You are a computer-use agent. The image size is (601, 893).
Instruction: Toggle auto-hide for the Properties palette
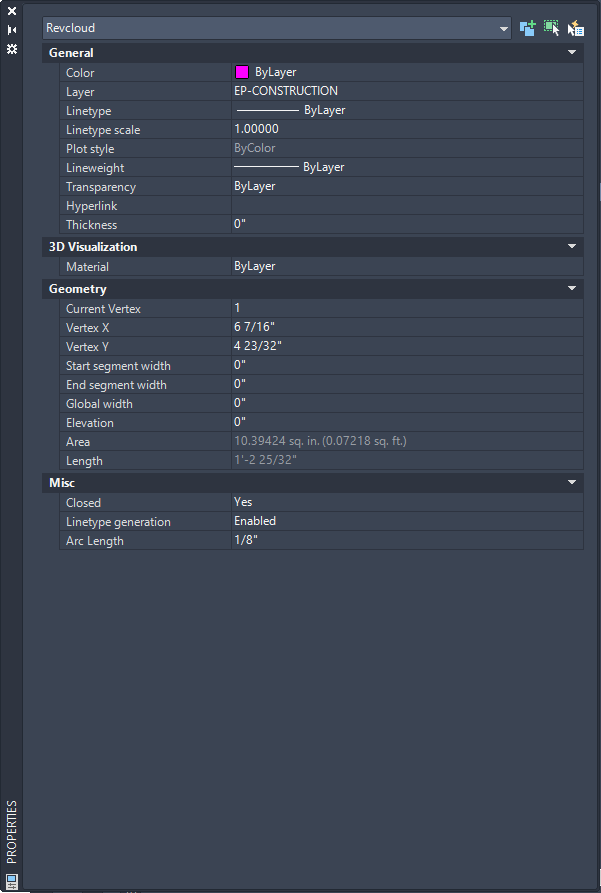11,30
